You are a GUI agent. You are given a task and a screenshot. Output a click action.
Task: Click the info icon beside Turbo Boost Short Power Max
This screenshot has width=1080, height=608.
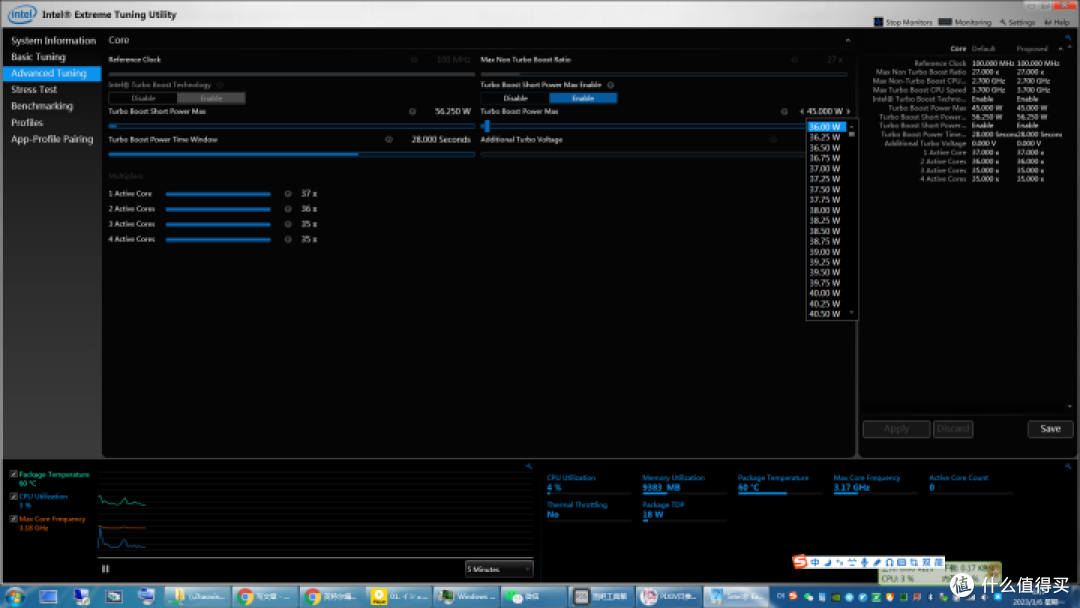pyautogui.click(x=413, y=112)
